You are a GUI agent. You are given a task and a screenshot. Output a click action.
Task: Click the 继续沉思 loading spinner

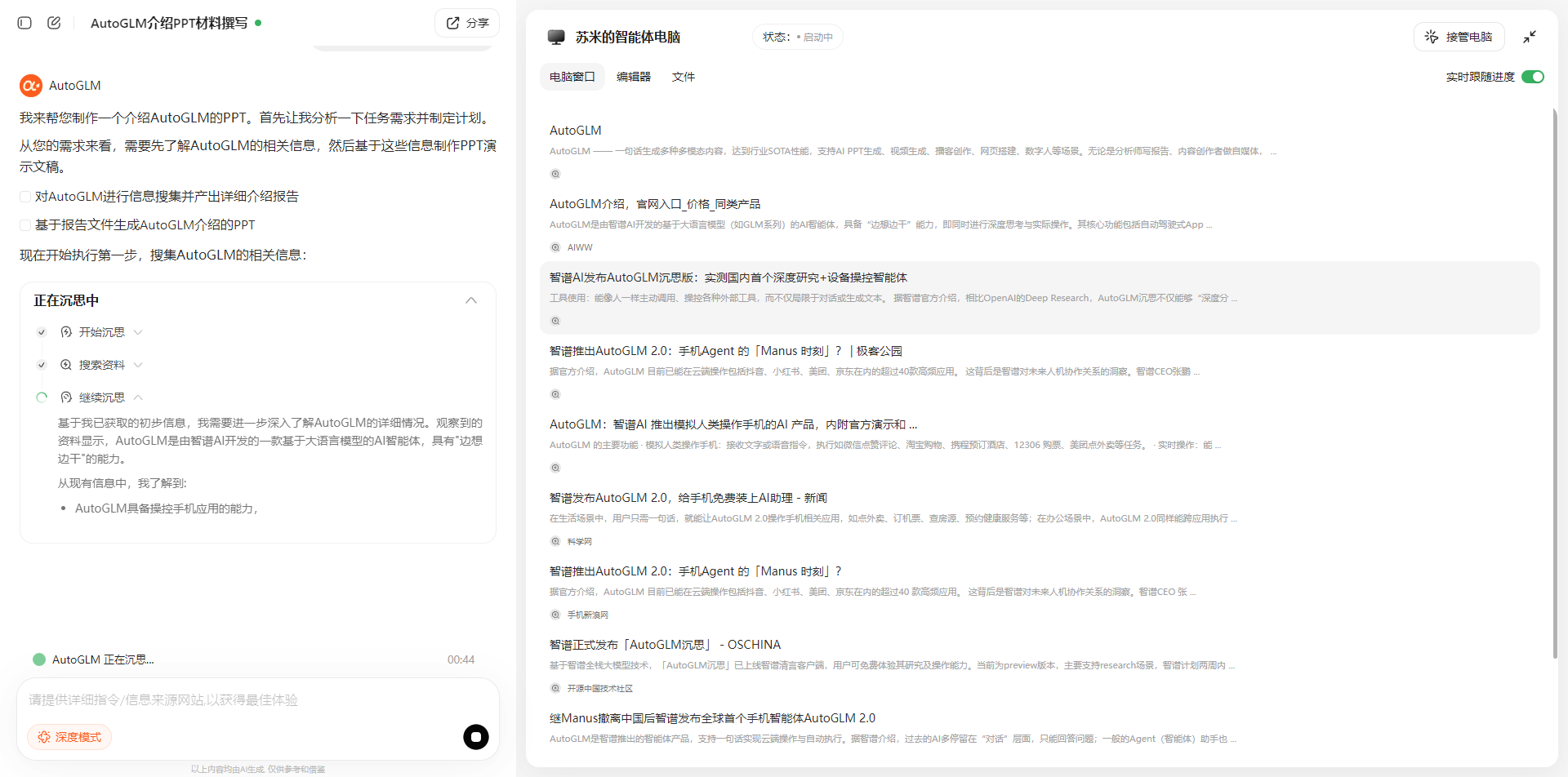(x=42, y=397)
